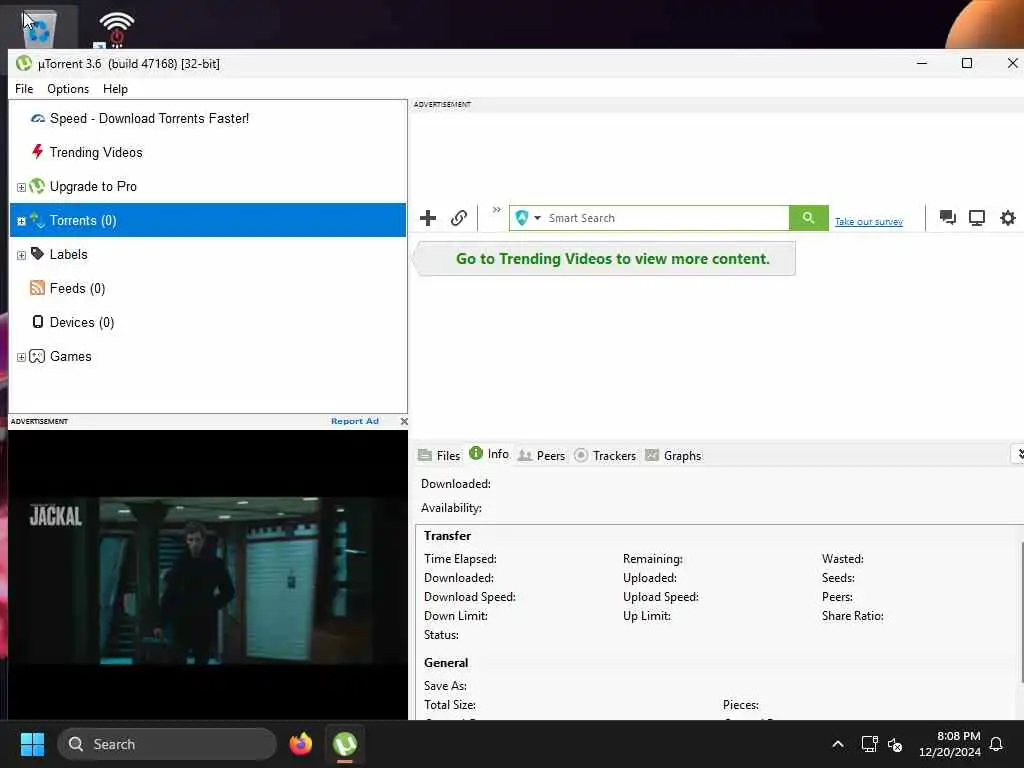The width and height of the screenshot is (1024, 768).
Task: Open the File menu
Action: pos(24,89)
